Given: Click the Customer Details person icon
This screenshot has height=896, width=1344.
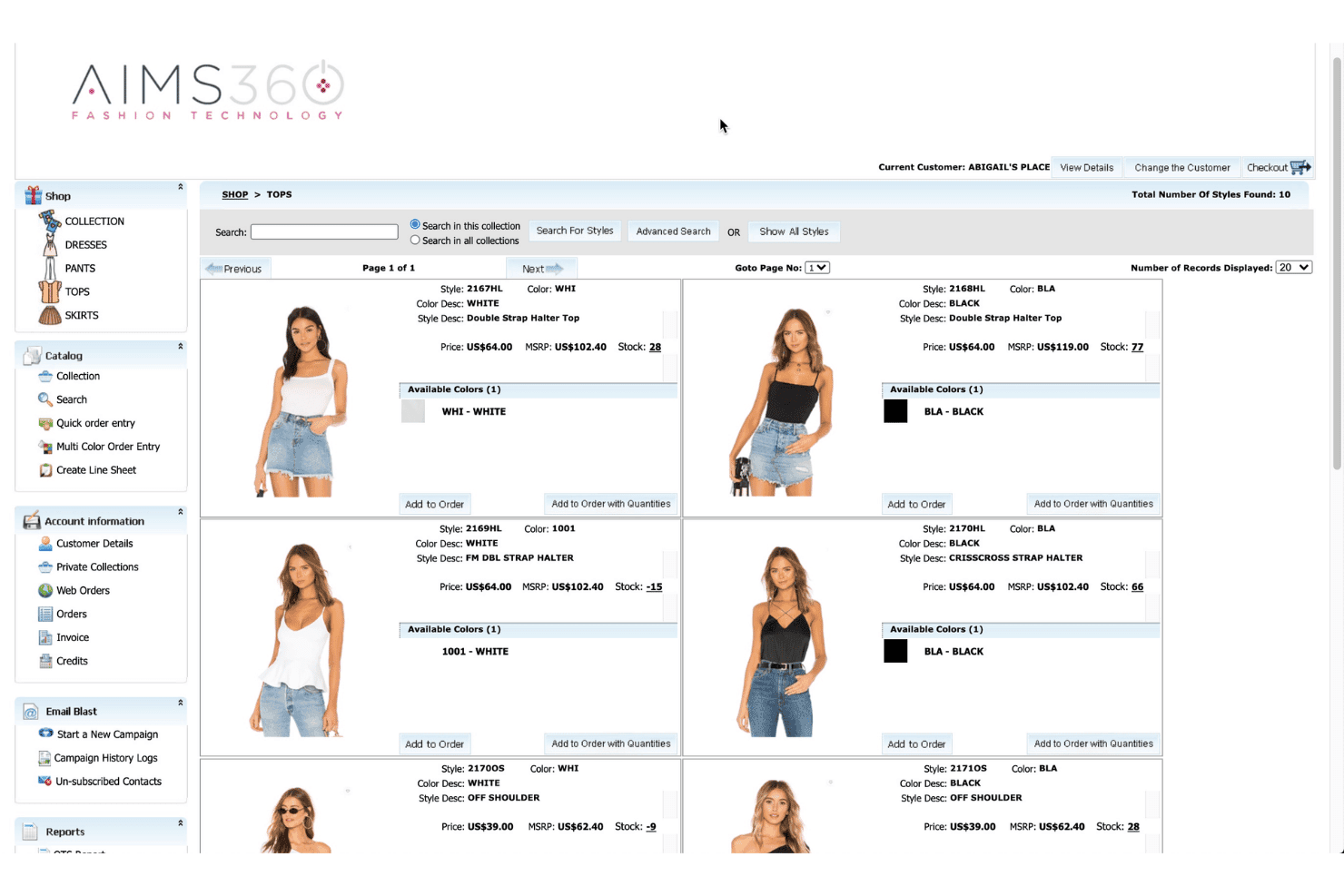Looking at the screenshot, I should 45,544.
